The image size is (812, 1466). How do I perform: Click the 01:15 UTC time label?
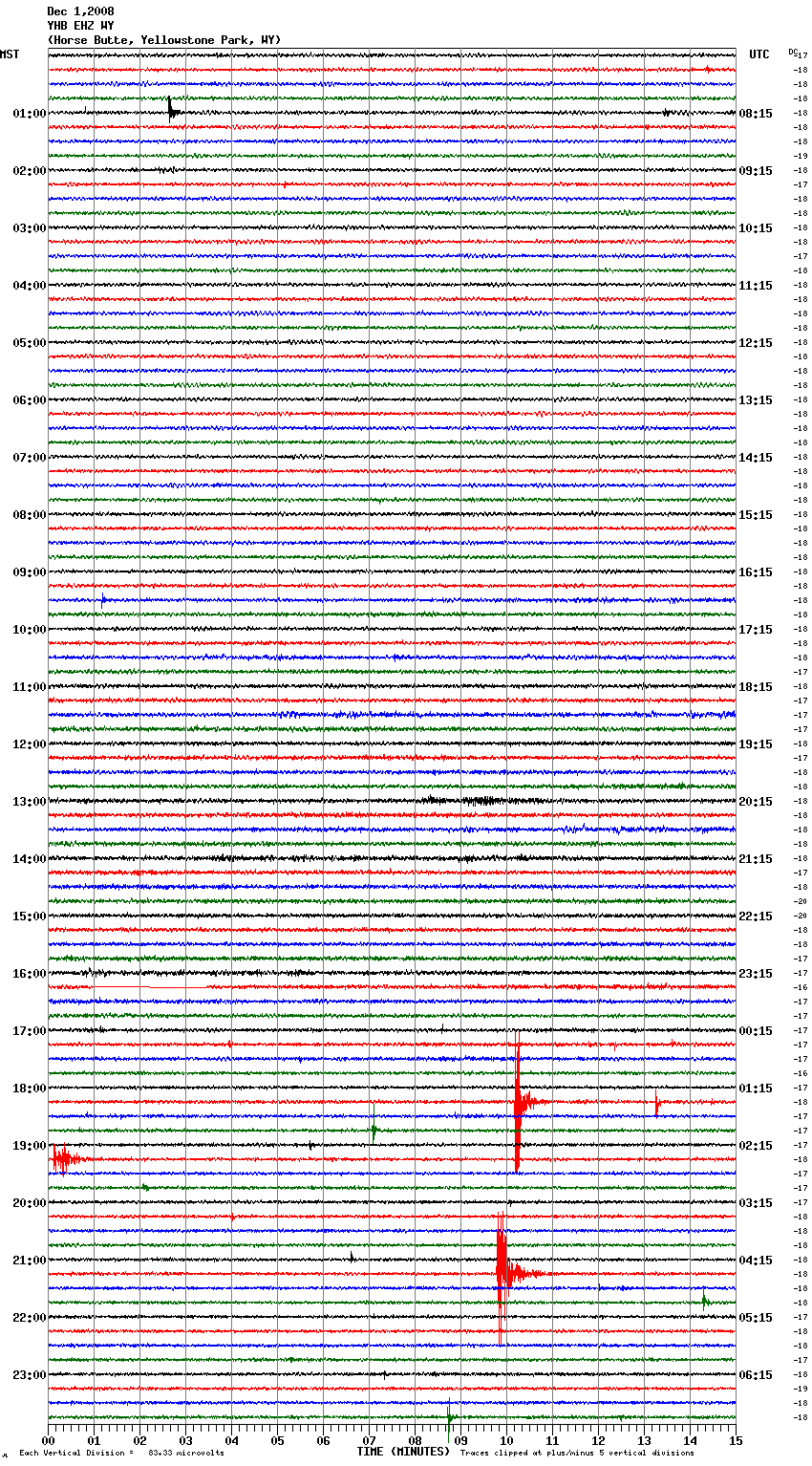click(756, 1089)
